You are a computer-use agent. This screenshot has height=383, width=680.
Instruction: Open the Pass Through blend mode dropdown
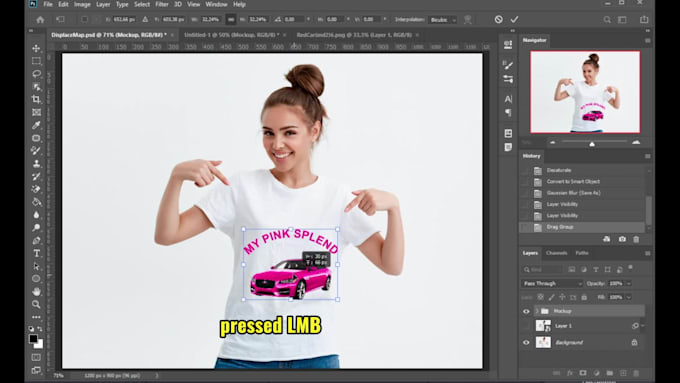tap(552, 283)
